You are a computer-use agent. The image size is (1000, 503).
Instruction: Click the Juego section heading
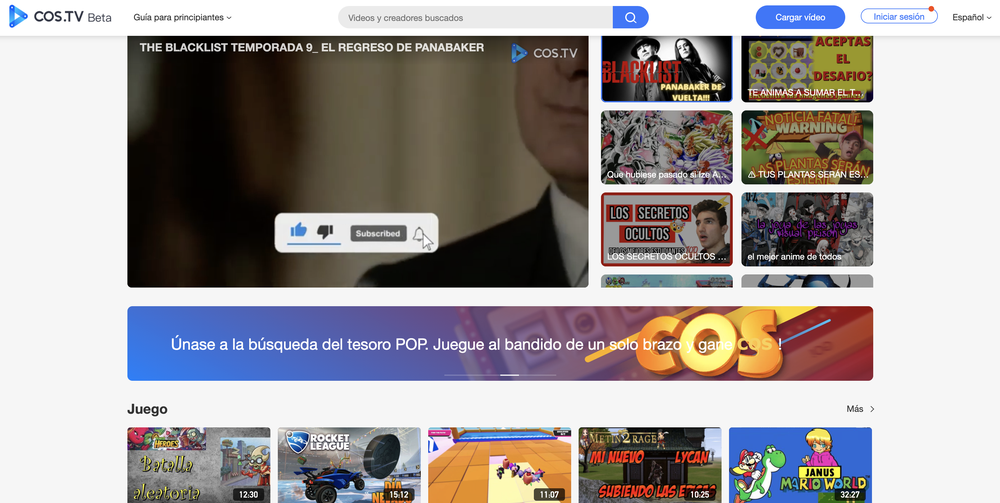(147, 409)
